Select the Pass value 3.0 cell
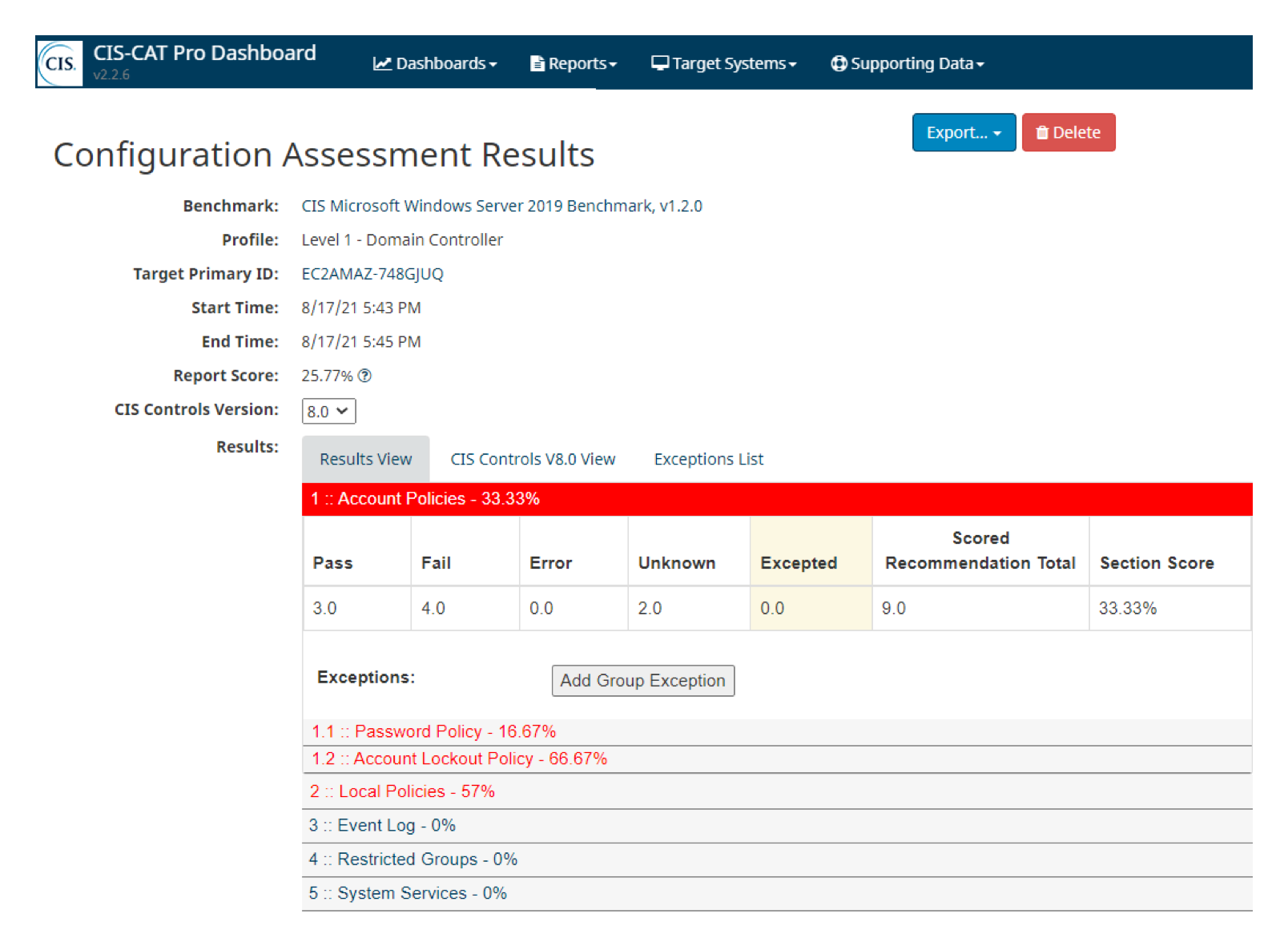Image resolution: width=1288 pixels, height=950 pixels. click(357, 608)
